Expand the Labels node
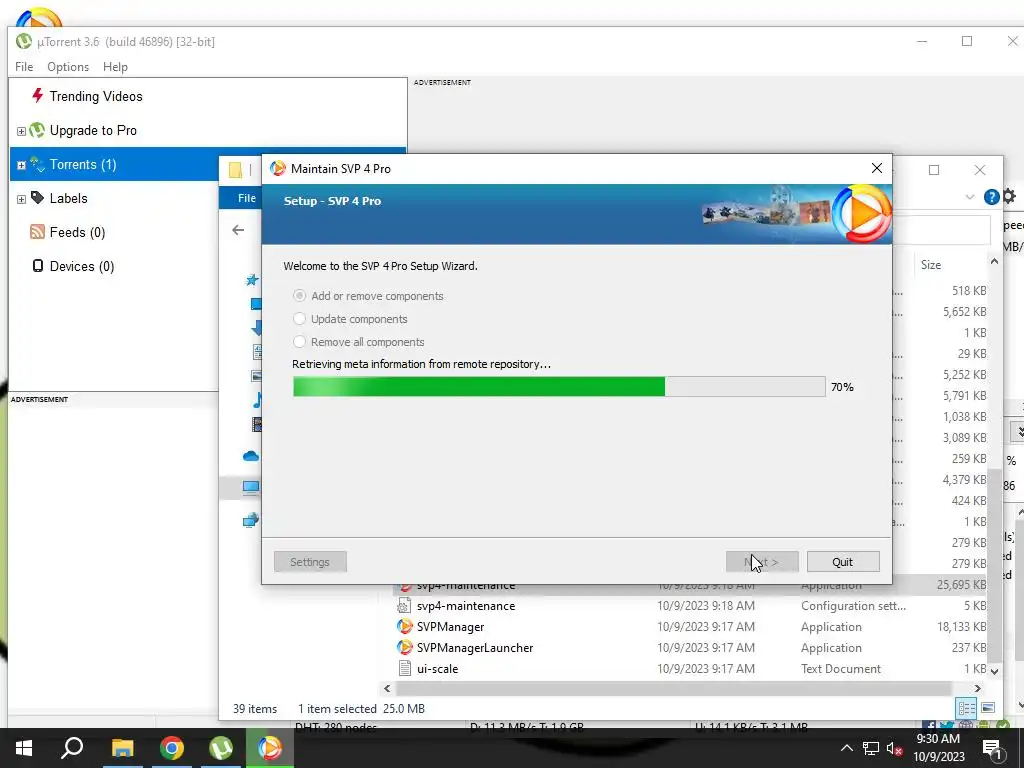 pyautogui.click(x=21, y=199)
